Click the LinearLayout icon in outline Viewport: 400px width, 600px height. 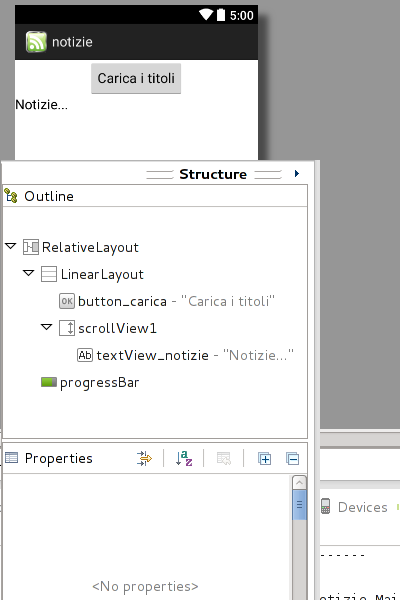tap(49, 274)
